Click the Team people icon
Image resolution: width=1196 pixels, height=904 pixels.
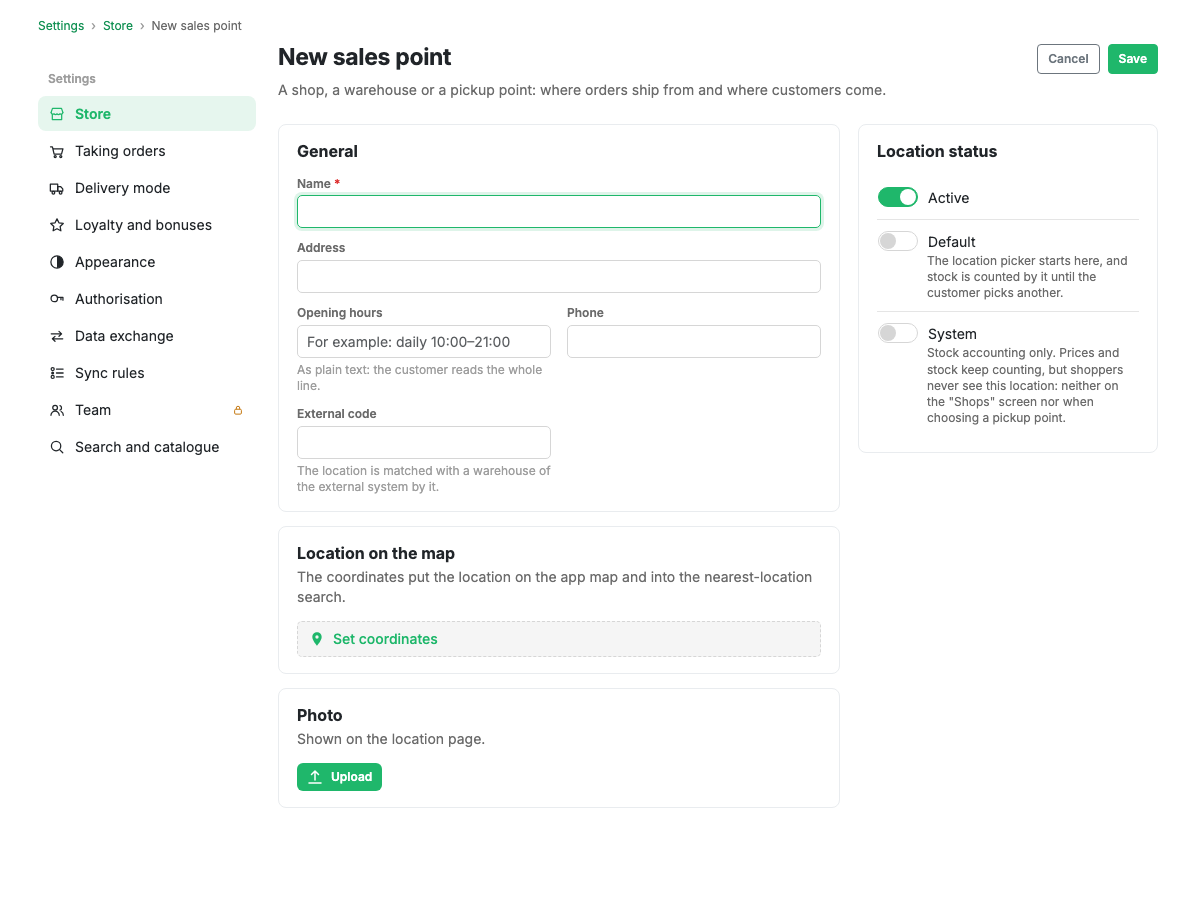tap(57, 410)
